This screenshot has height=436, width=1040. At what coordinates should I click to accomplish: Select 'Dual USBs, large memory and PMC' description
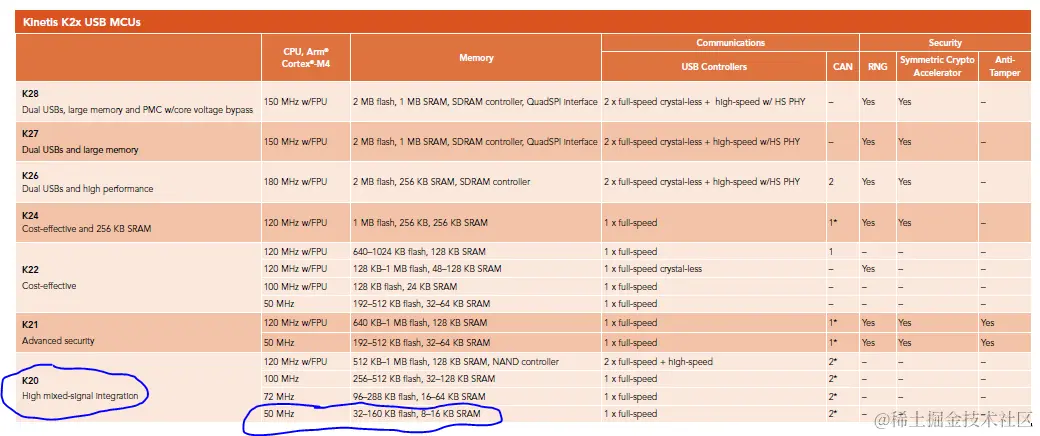tap(137, 109)
